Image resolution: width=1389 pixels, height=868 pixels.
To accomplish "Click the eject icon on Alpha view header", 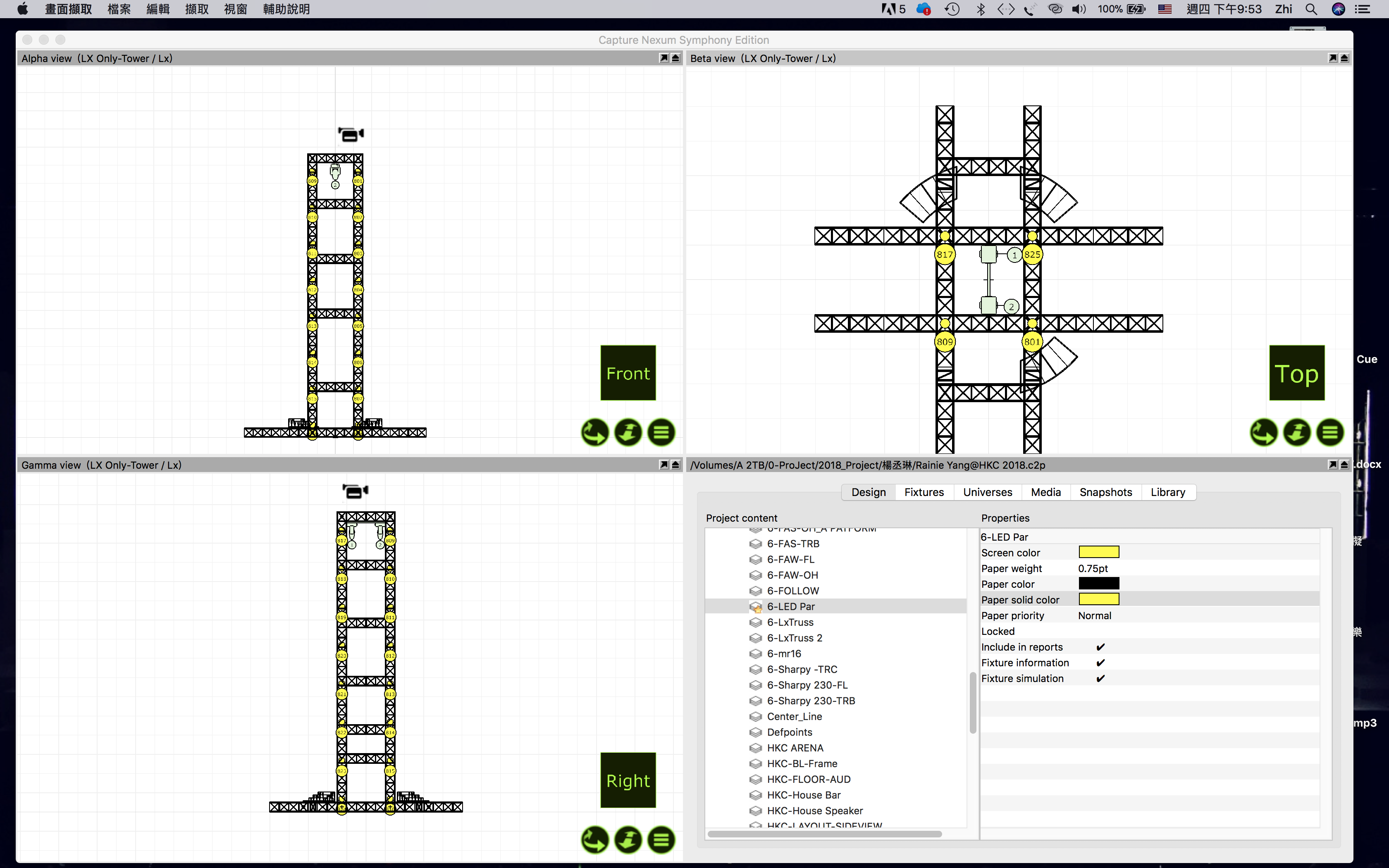I will (675, 58).
